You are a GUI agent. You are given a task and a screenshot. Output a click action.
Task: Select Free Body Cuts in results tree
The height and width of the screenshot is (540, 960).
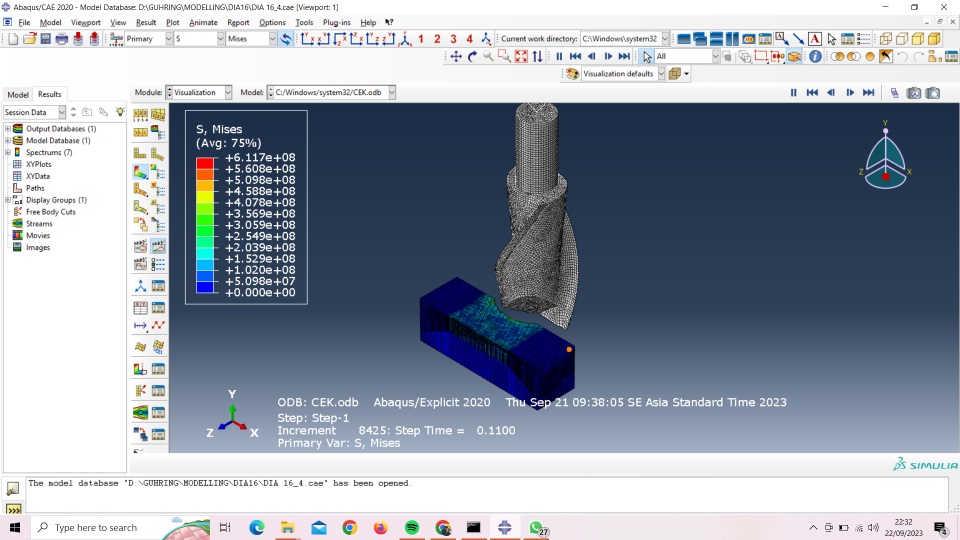[x=51, y=212]
